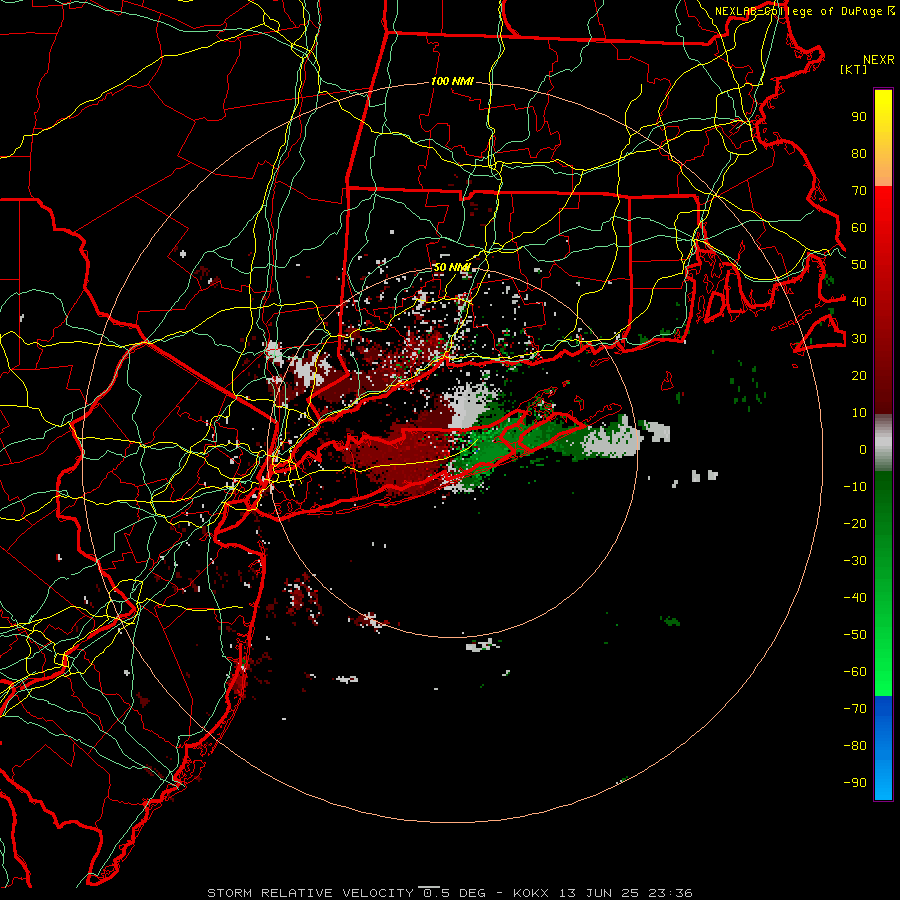The height and width of the screenshot is (900, 900).
Task: Click the 13 JUN 25 date text
Action: 599,893
